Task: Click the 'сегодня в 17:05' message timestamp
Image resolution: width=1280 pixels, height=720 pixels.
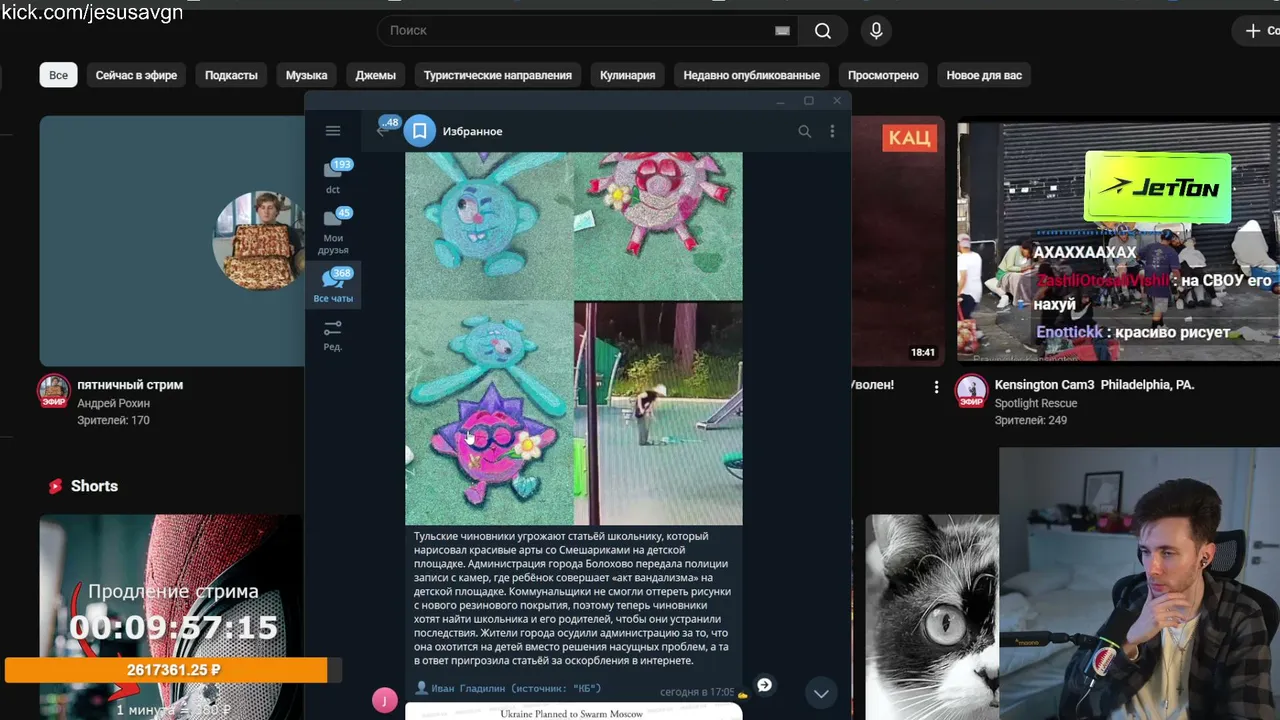Action: pos(697,692)
